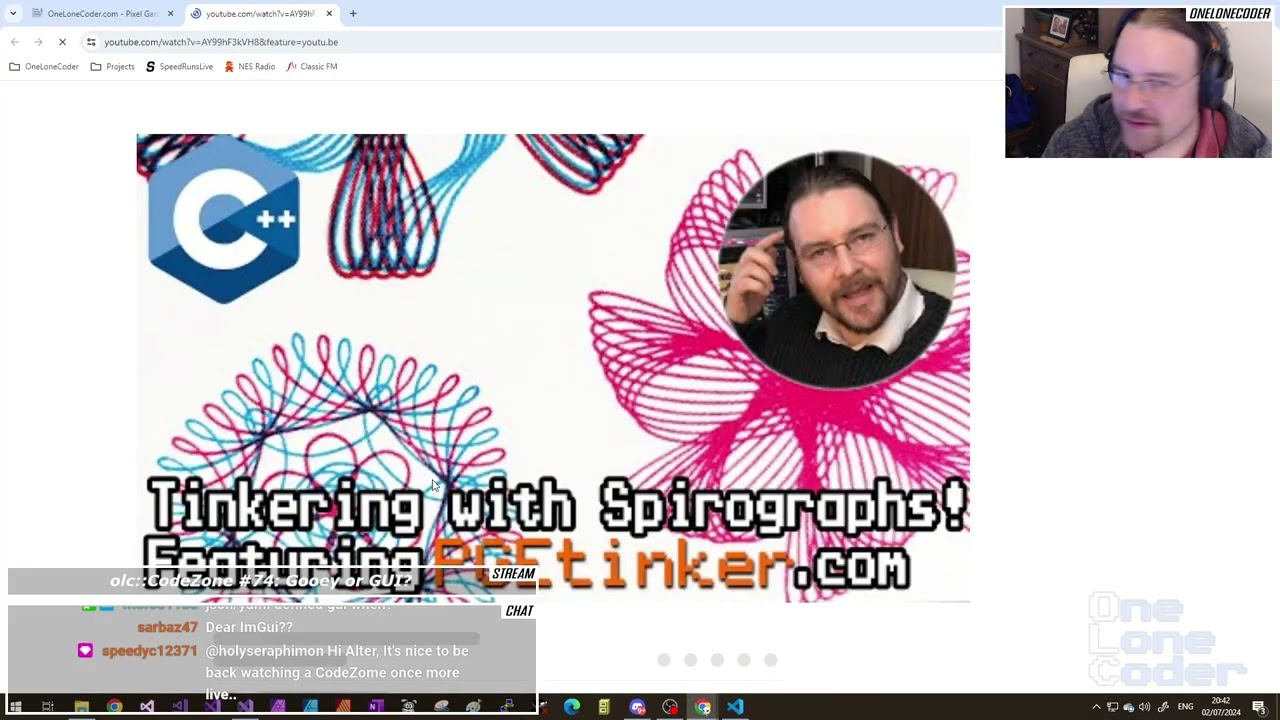1280x720 pixels.
Task: Open the SpeedRunsLive bookmark
Action: [179, 67]
